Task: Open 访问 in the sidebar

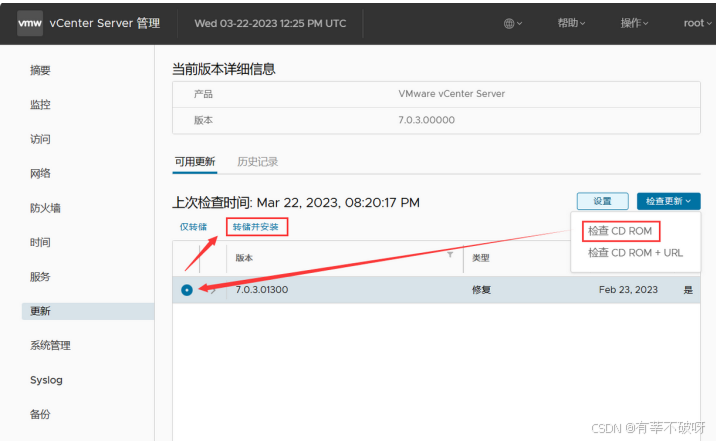Action: tap(40, 139)
